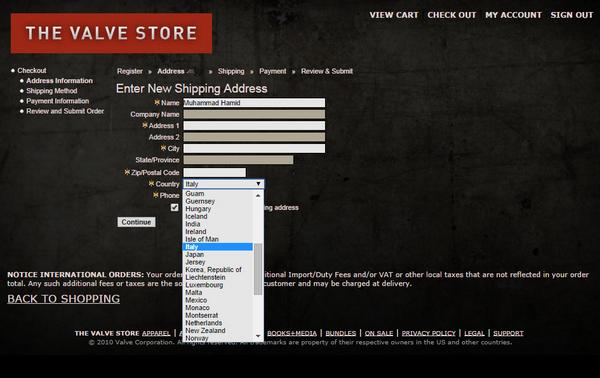Go to Check Out page

[x=452, y=15]
